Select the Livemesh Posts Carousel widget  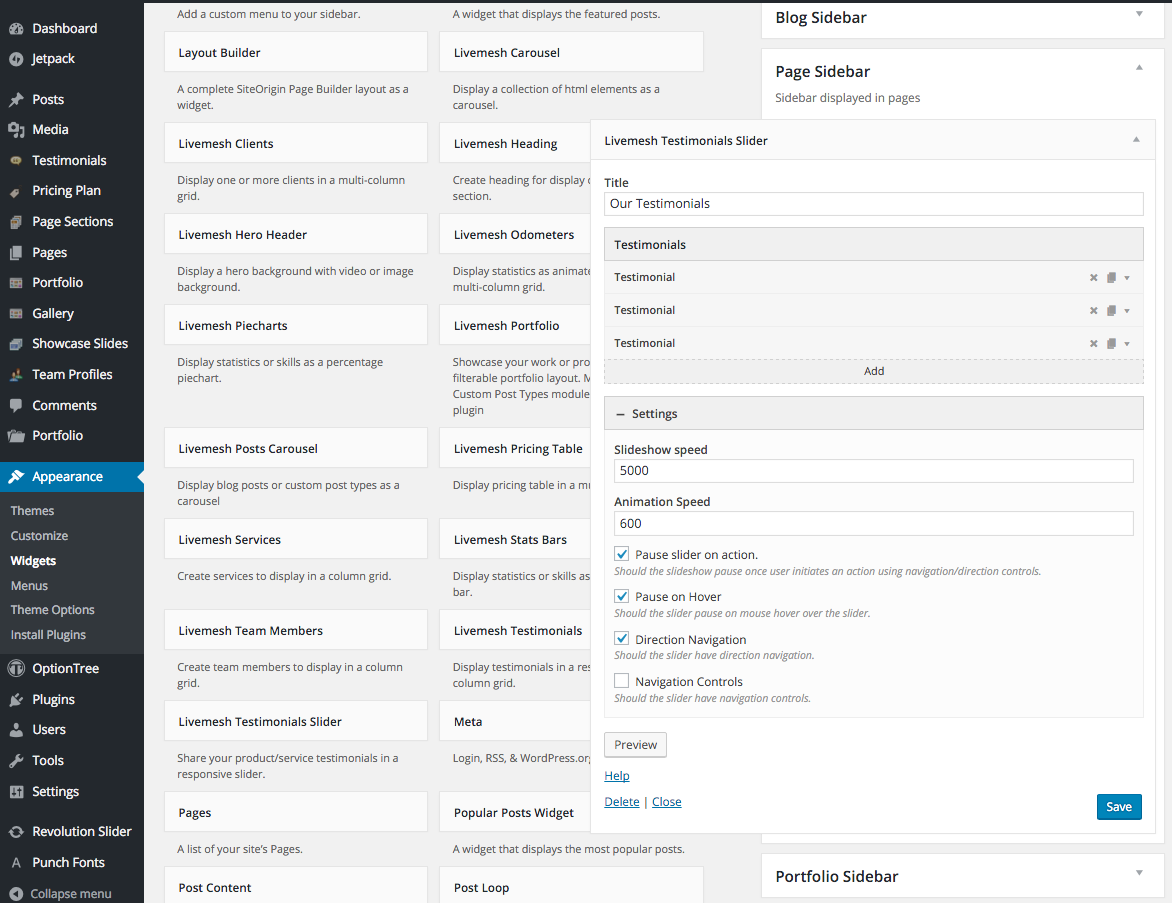click(296, 449)
